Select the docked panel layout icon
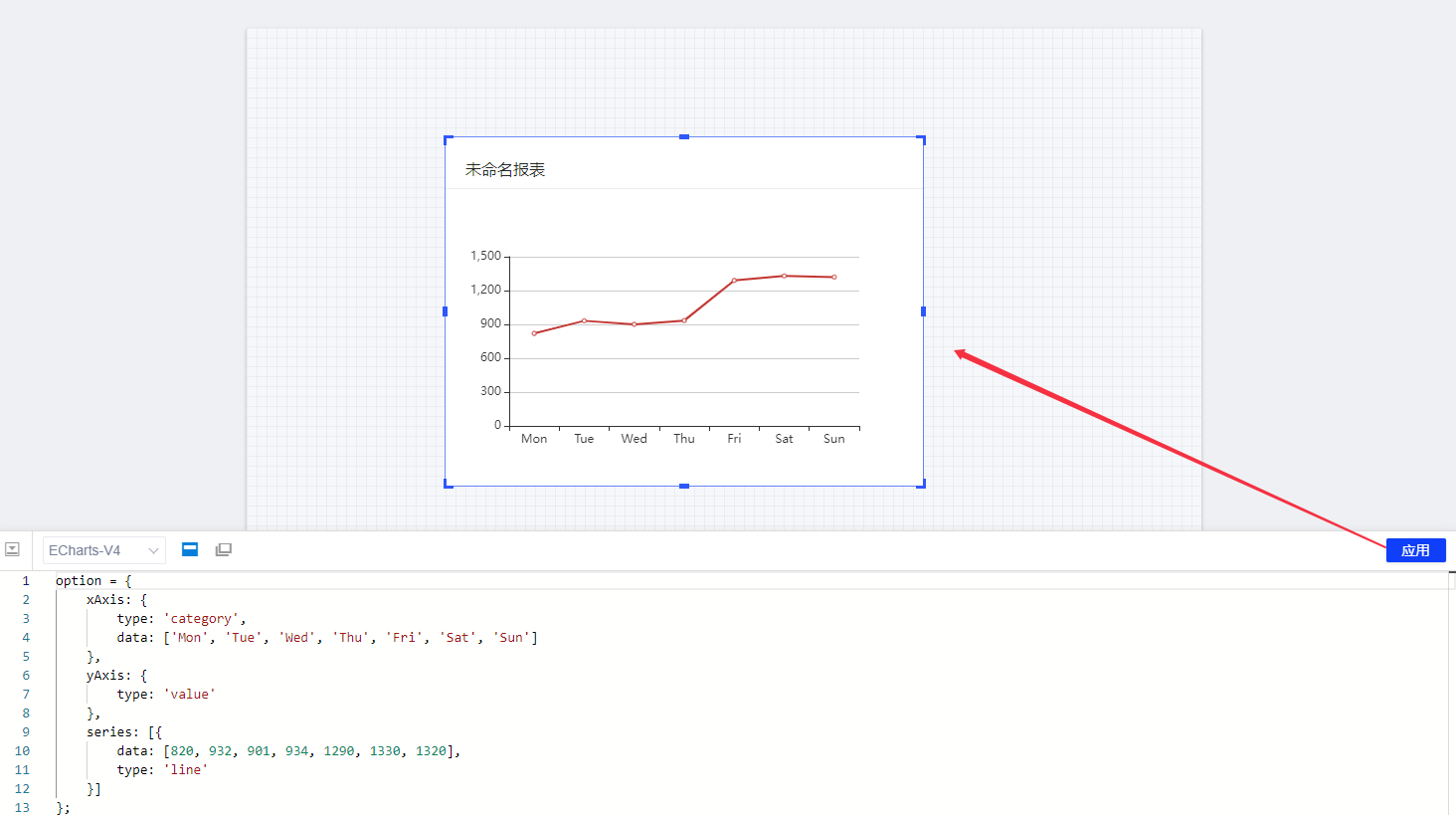This screenshot has height=815, width=1456. pyautogui.click(x=190, y=549)
